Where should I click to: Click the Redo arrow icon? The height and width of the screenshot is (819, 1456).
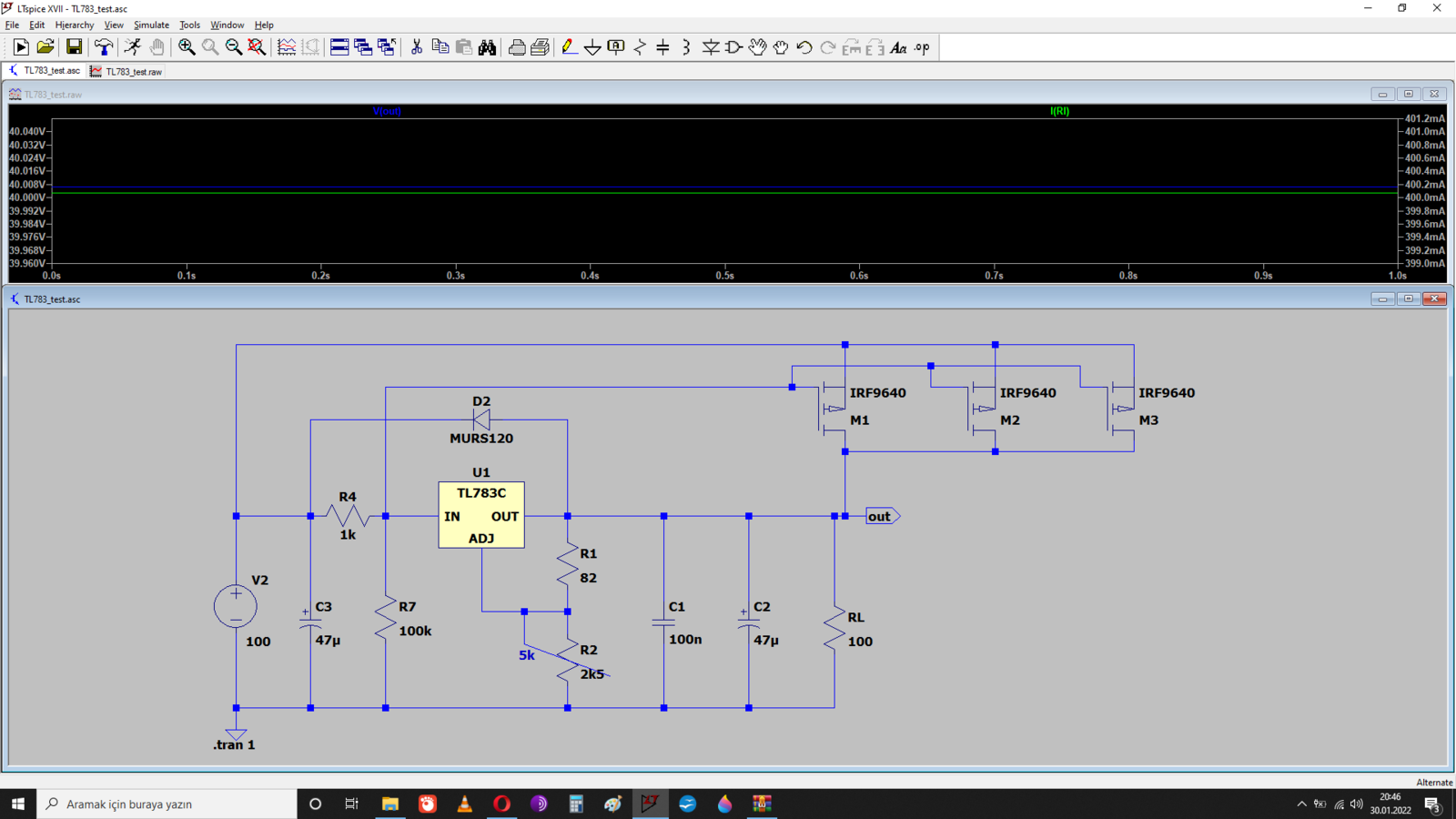(828, 47)
